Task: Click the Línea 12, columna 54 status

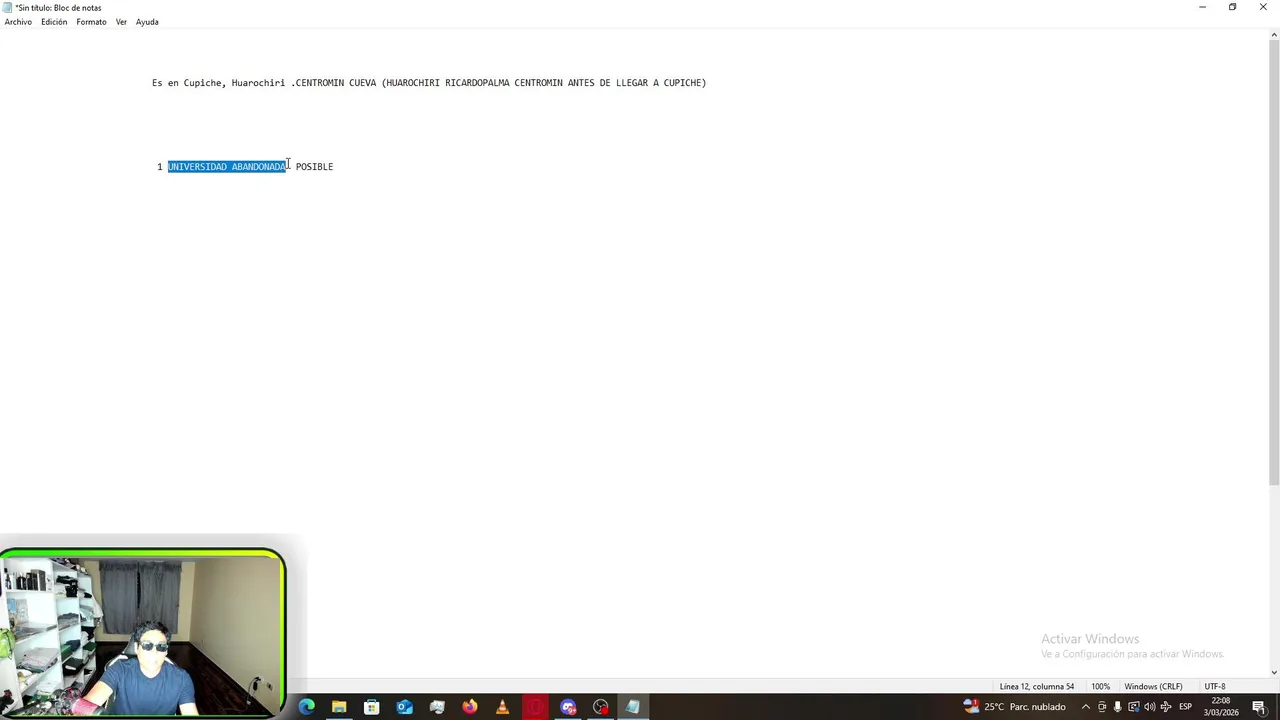Action: point(1037,687)
